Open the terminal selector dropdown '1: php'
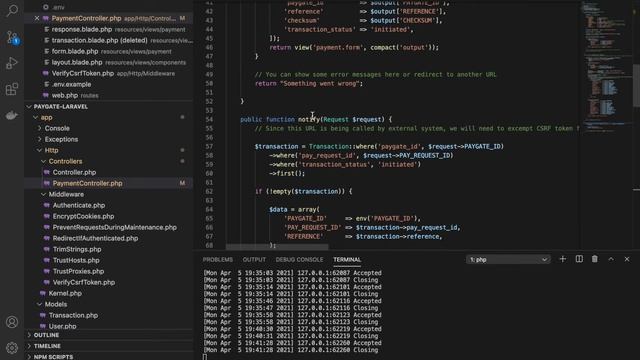 click(508, 260)
